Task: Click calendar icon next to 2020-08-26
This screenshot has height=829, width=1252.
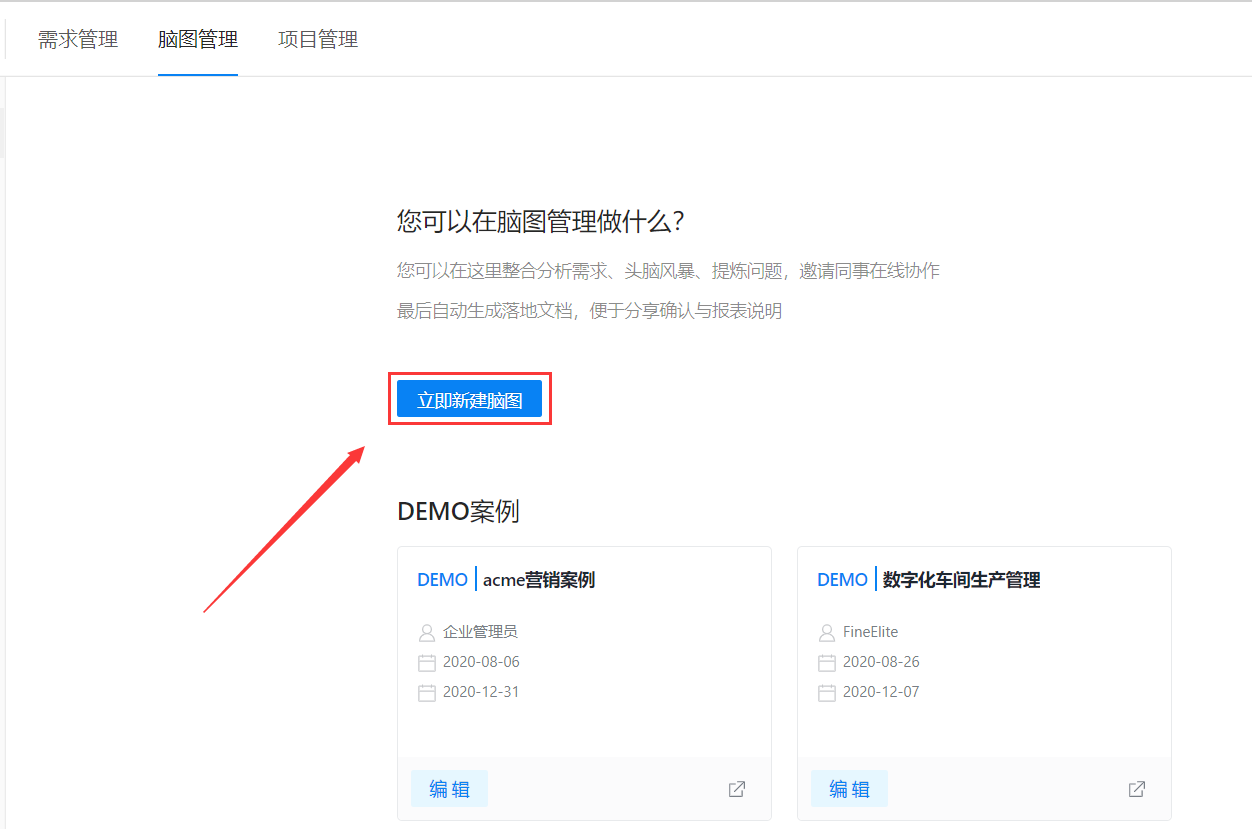Action: [827, 662]
